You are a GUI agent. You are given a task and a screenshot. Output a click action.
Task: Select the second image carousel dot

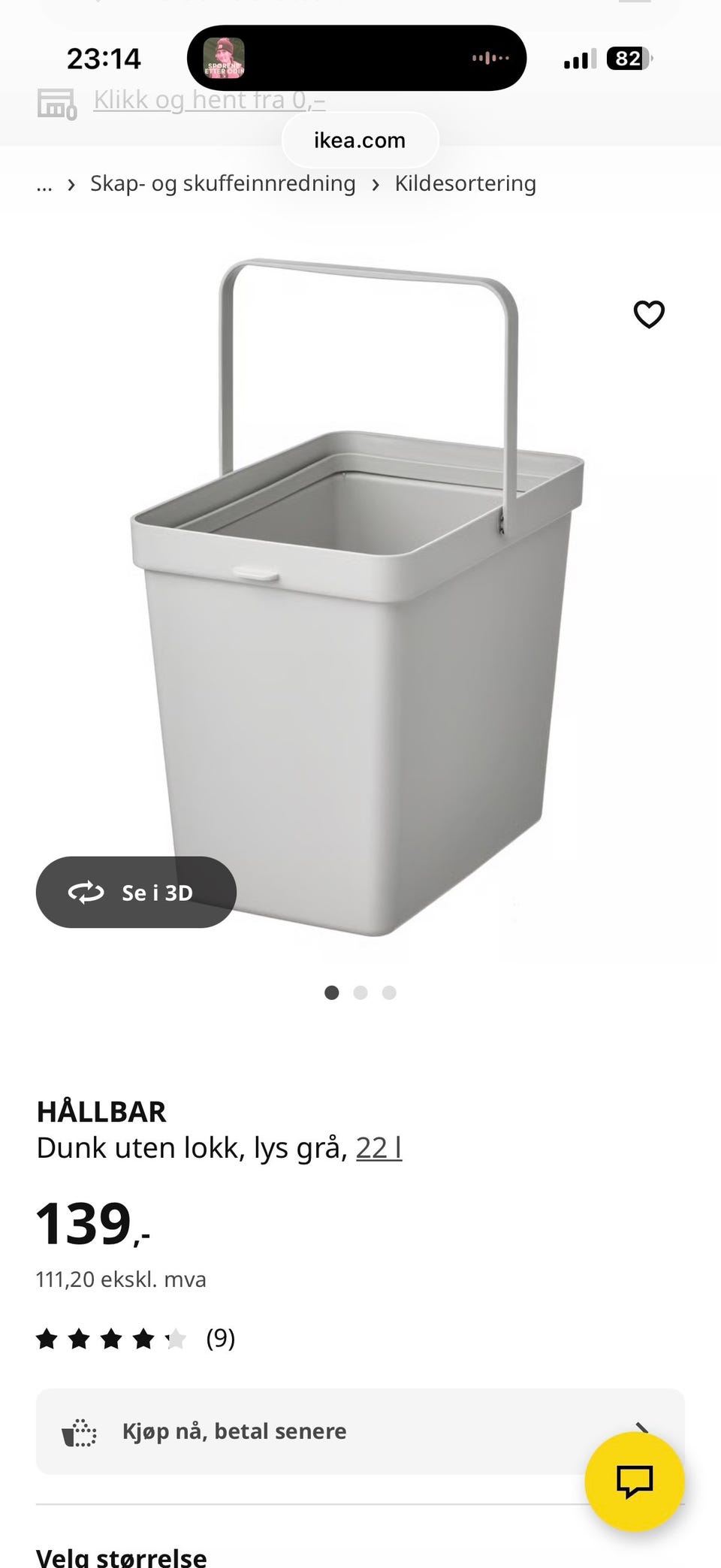pyautogui.click(x=360, y=992)
